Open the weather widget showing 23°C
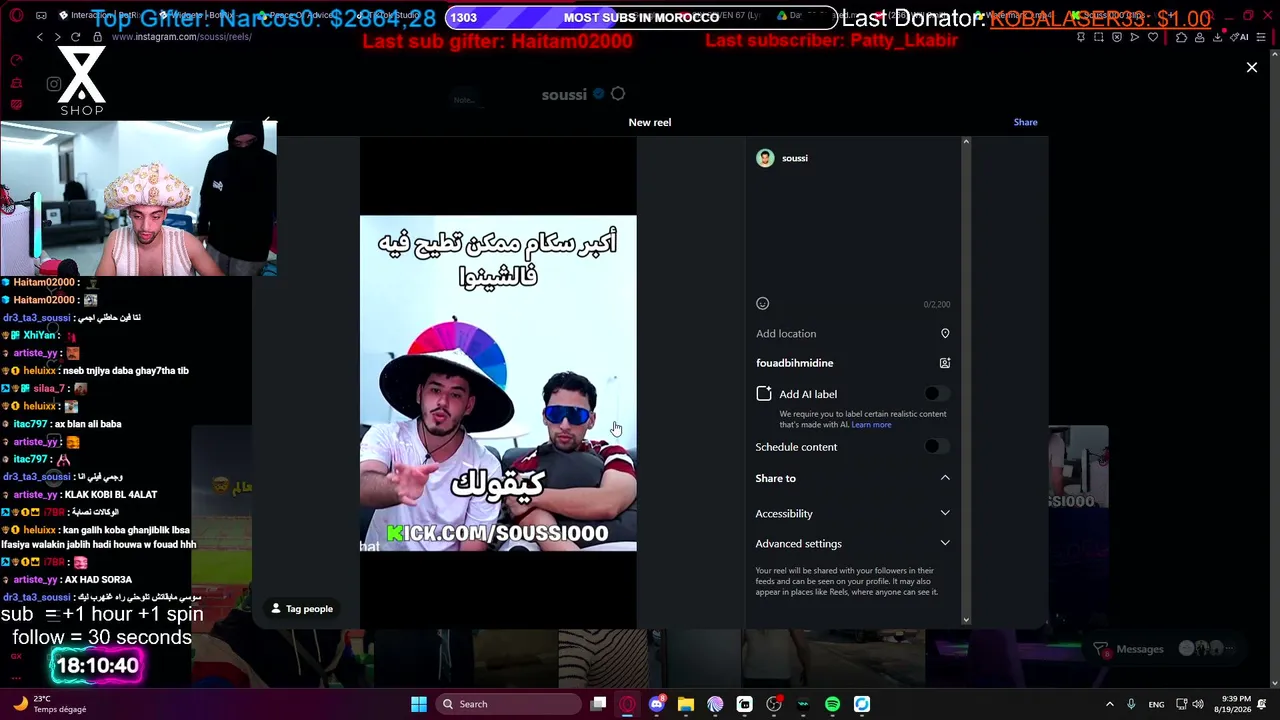The image size is (1280, 720). point(50,704)
